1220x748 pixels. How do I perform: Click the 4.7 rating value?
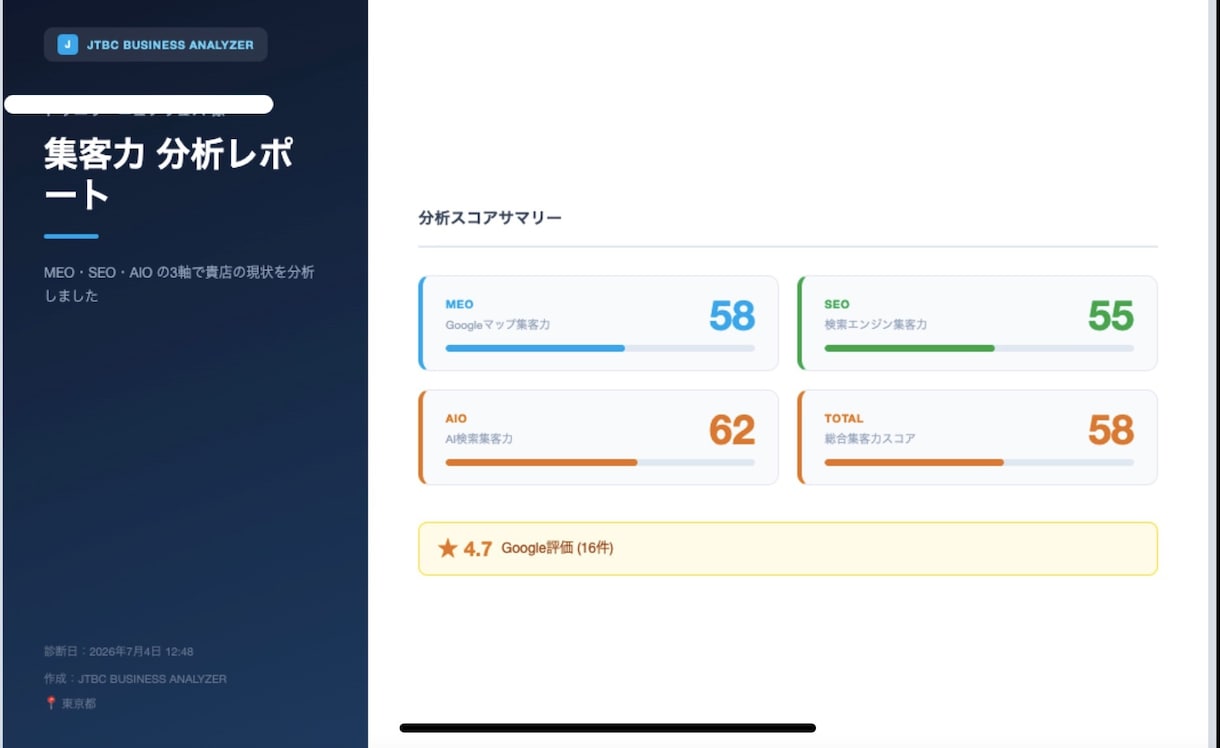tap(477, 549)
